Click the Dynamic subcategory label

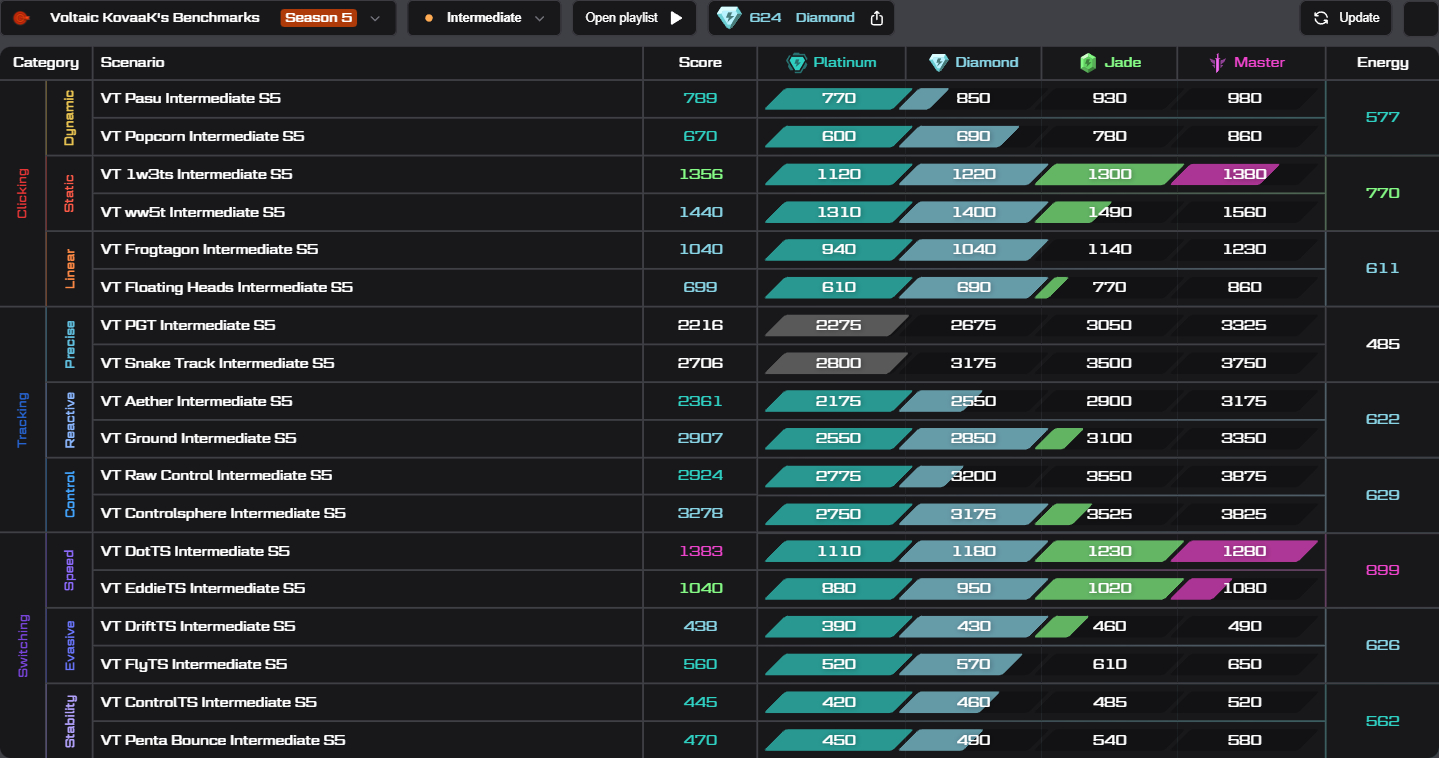(69, 118)
